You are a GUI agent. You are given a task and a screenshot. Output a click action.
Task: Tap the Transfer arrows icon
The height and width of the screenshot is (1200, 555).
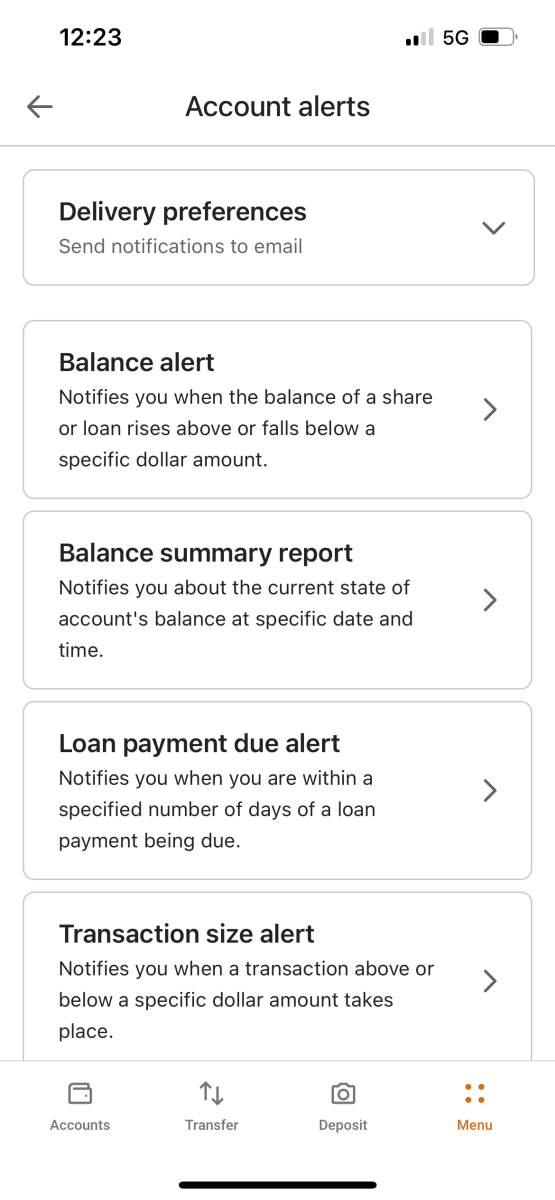[212, 1093]
